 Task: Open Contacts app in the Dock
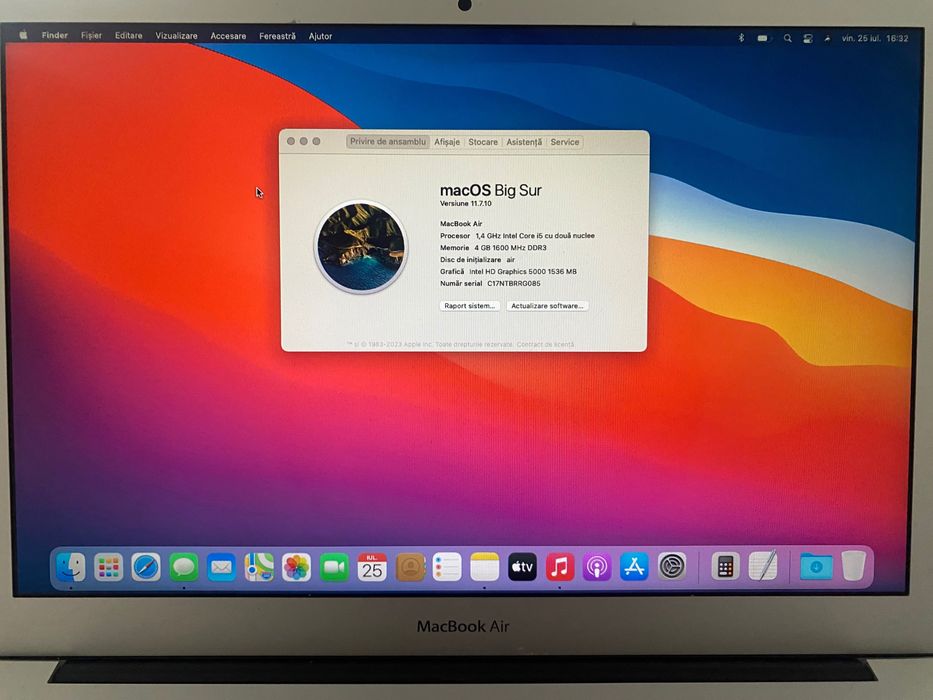[410, 567]
